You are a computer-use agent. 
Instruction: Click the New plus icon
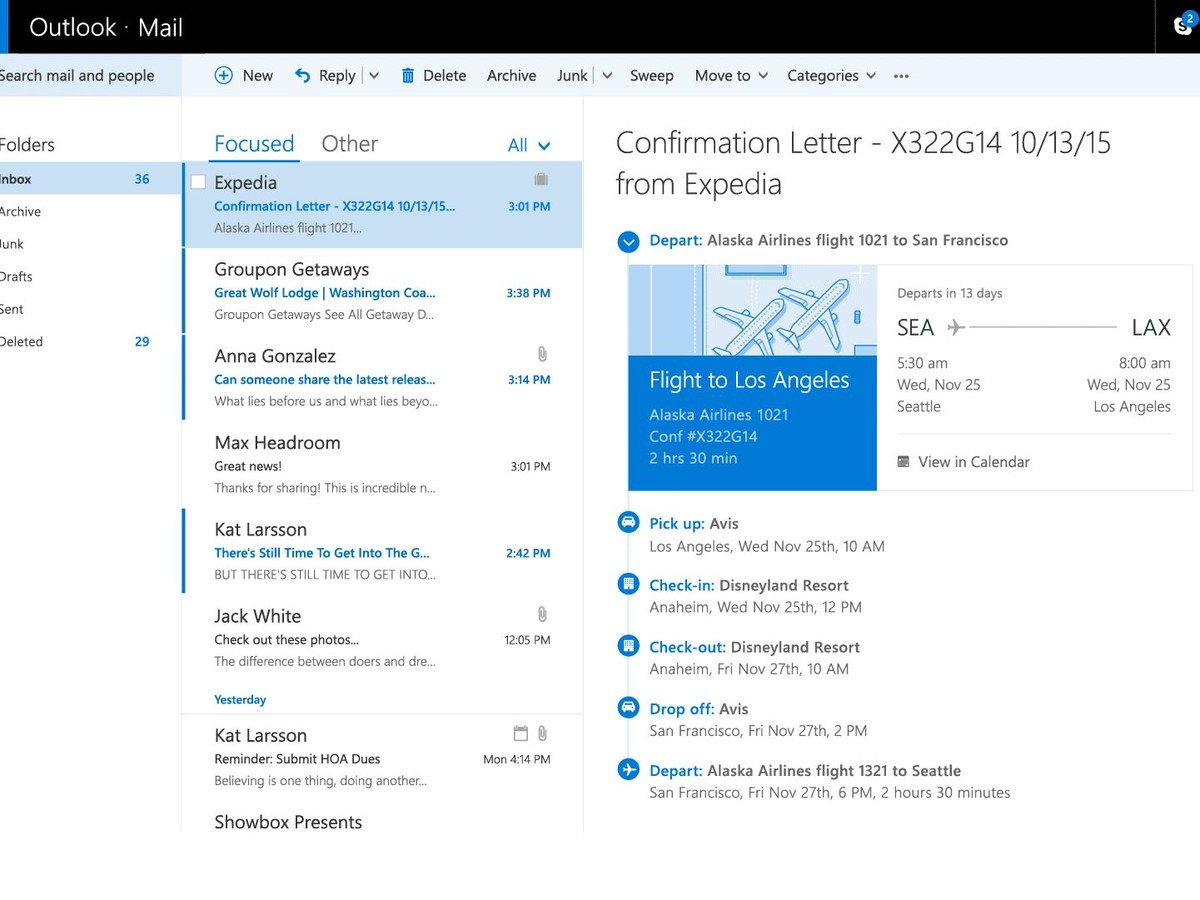[224, 75]
